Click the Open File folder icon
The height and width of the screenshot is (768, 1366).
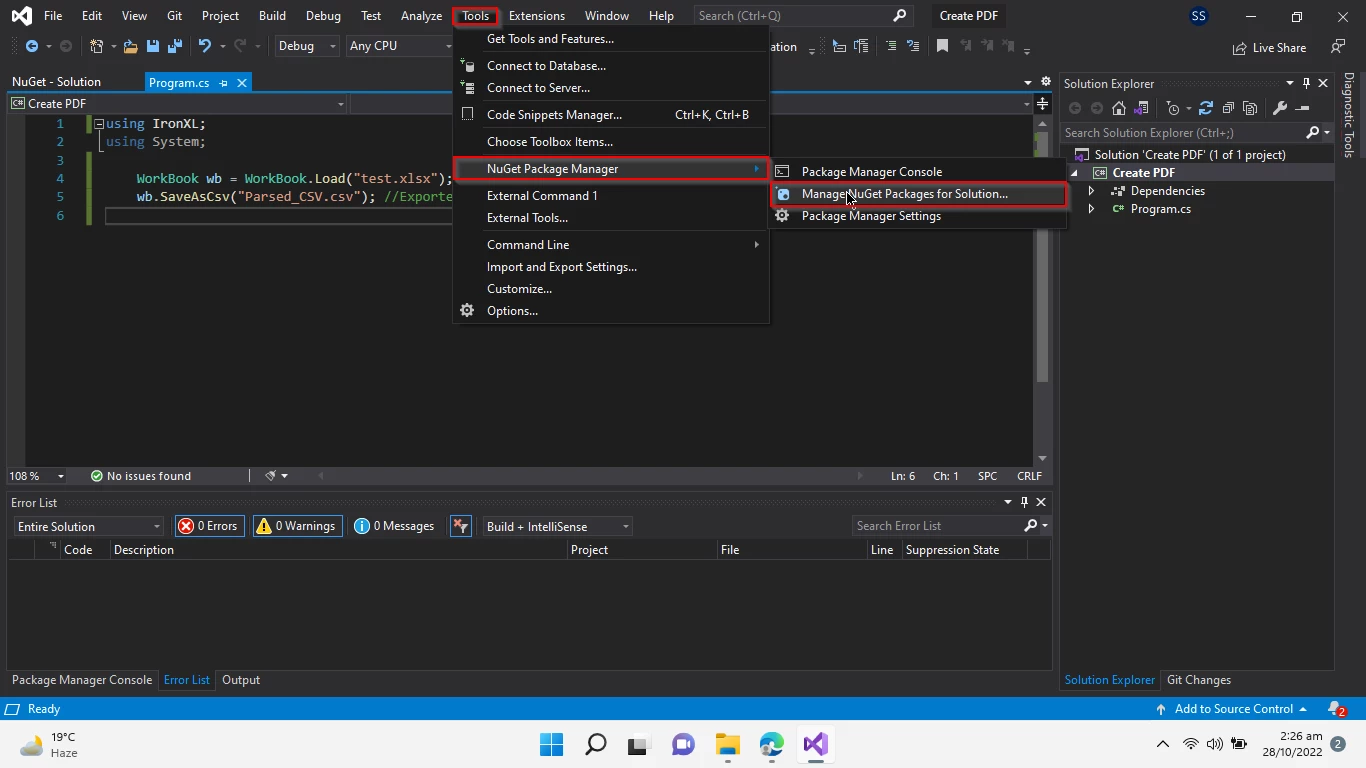tap(130, 46)
